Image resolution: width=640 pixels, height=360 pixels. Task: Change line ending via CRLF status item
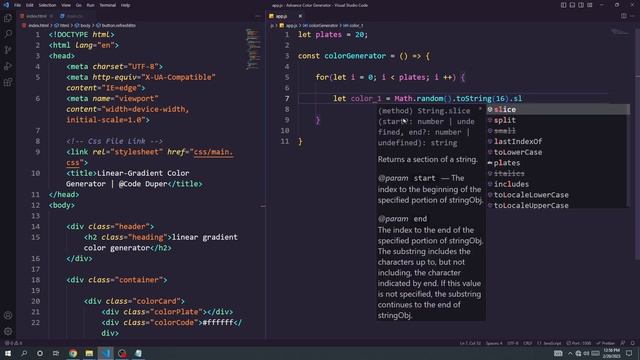coord(527,343)
